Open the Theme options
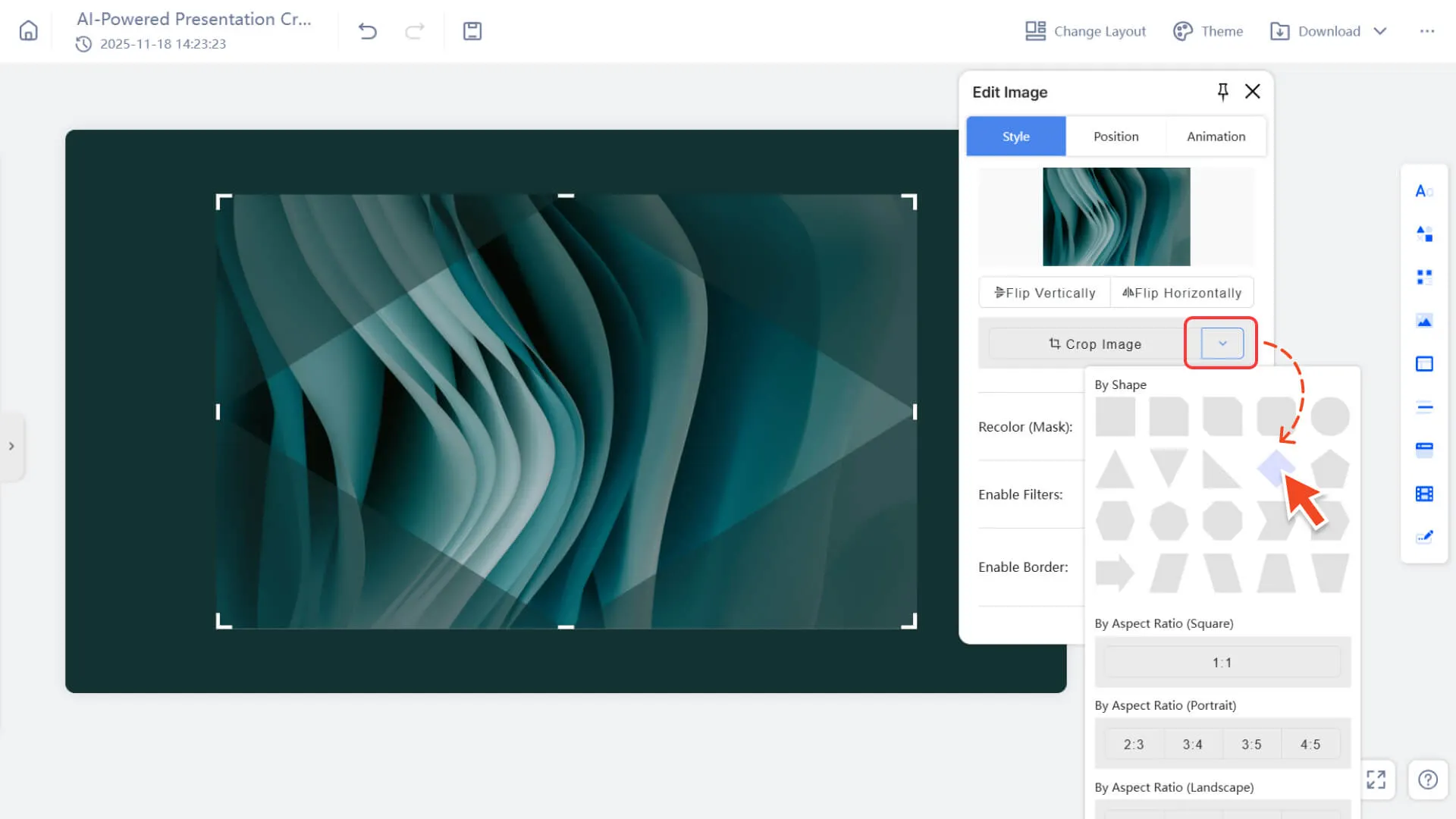 1208,31
